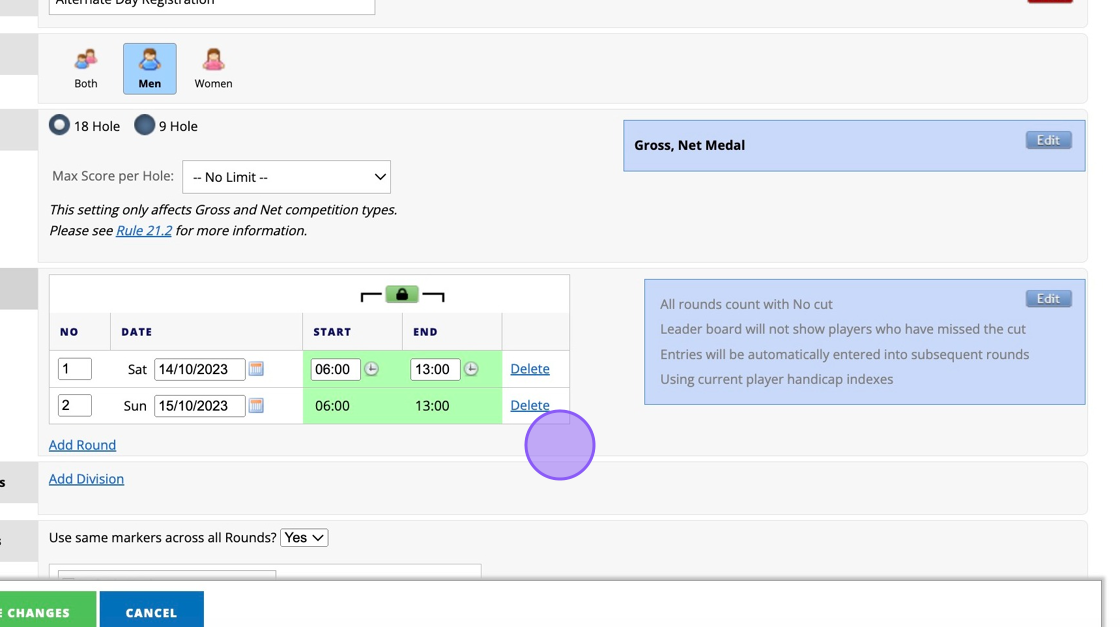1120x627 pixels.
Task: Open clock picker for 06:00 start time
Action: pos(371,369)
